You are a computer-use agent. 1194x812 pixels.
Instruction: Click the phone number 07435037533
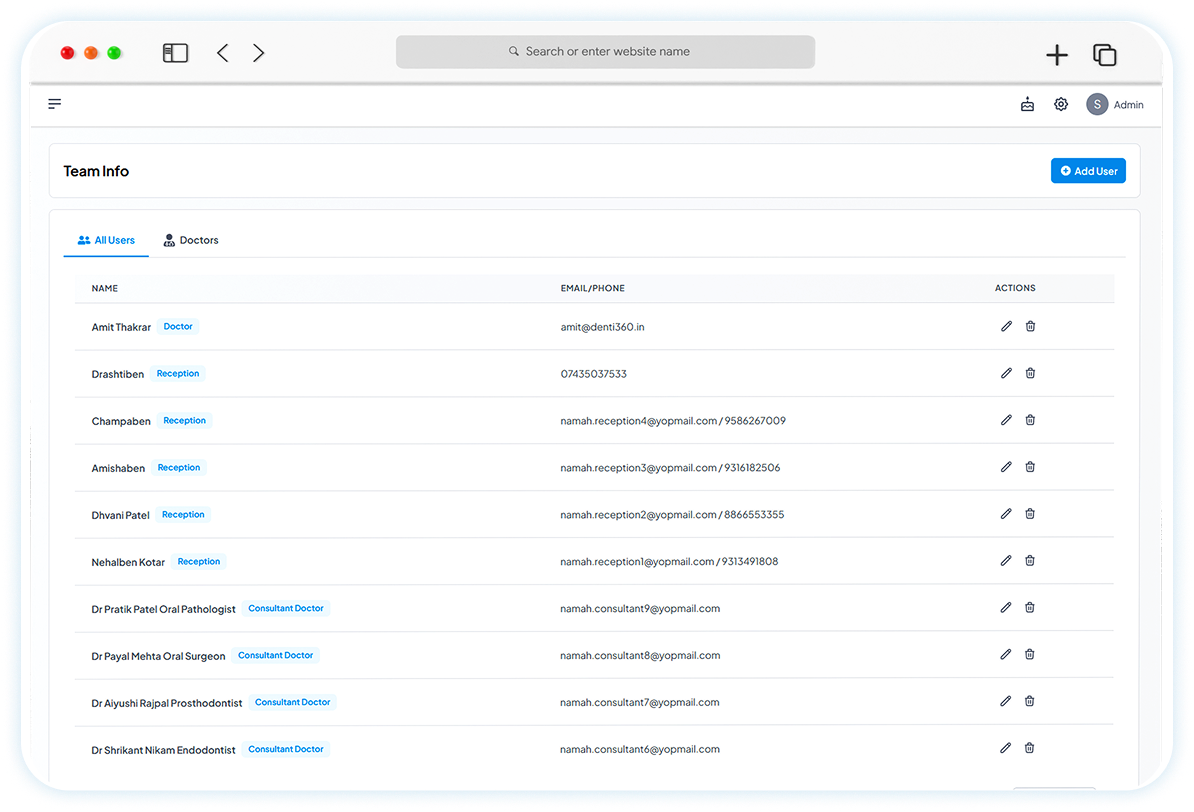[x=593, y=374]
